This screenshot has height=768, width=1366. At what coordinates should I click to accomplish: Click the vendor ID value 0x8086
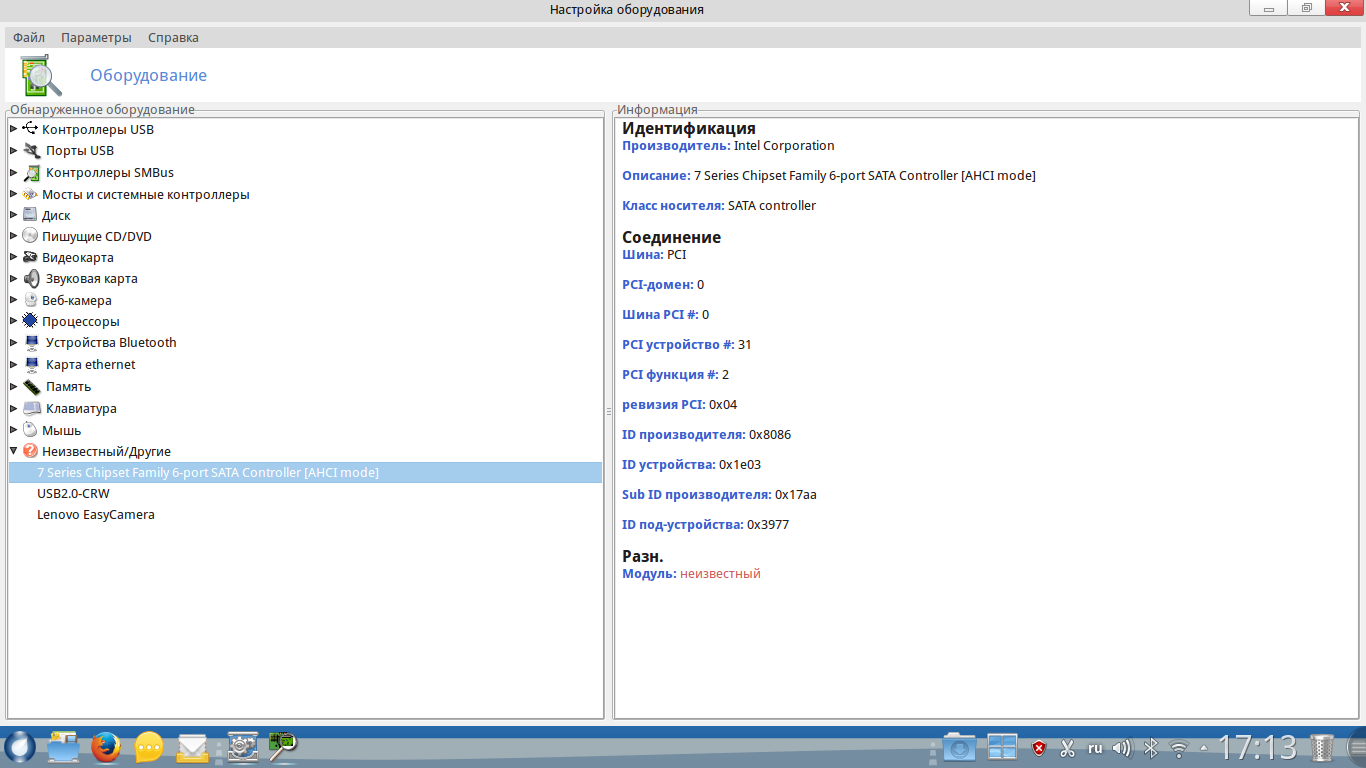coord(770,435)
